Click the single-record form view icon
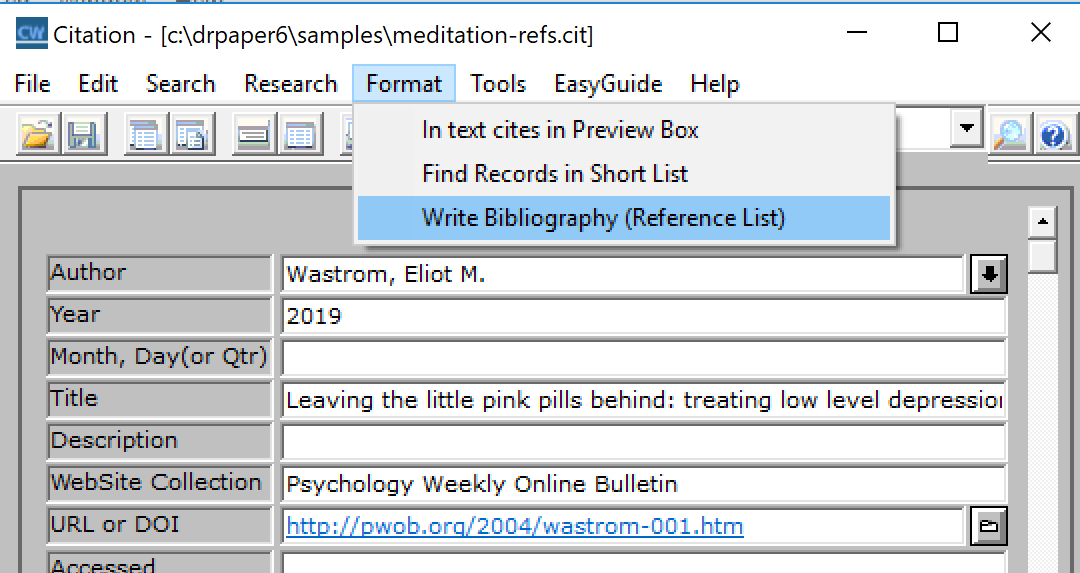The height and width of the screenshot is (573, 1080). coord(254,135)
